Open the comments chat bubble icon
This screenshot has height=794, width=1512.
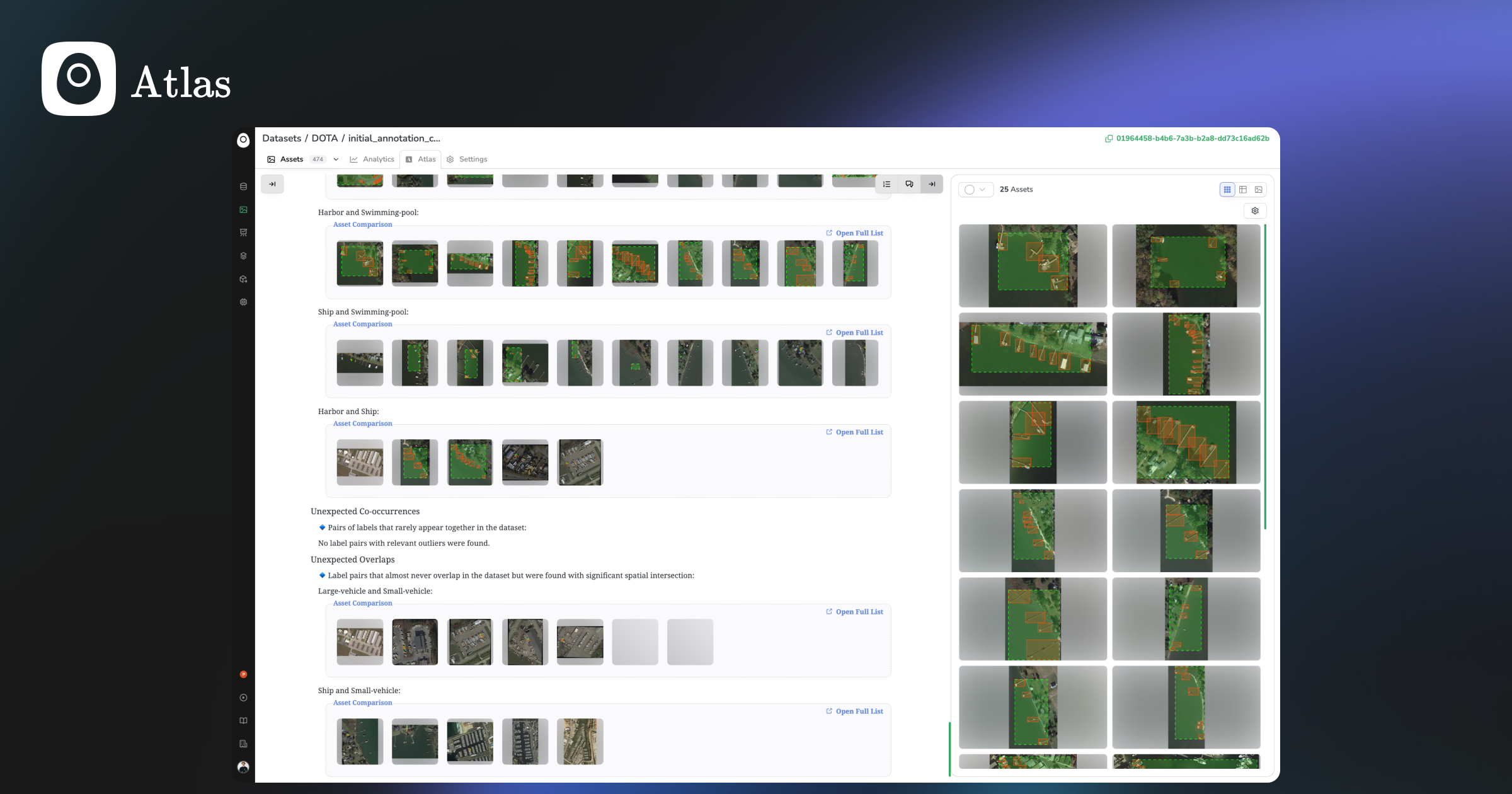[909, 184]
